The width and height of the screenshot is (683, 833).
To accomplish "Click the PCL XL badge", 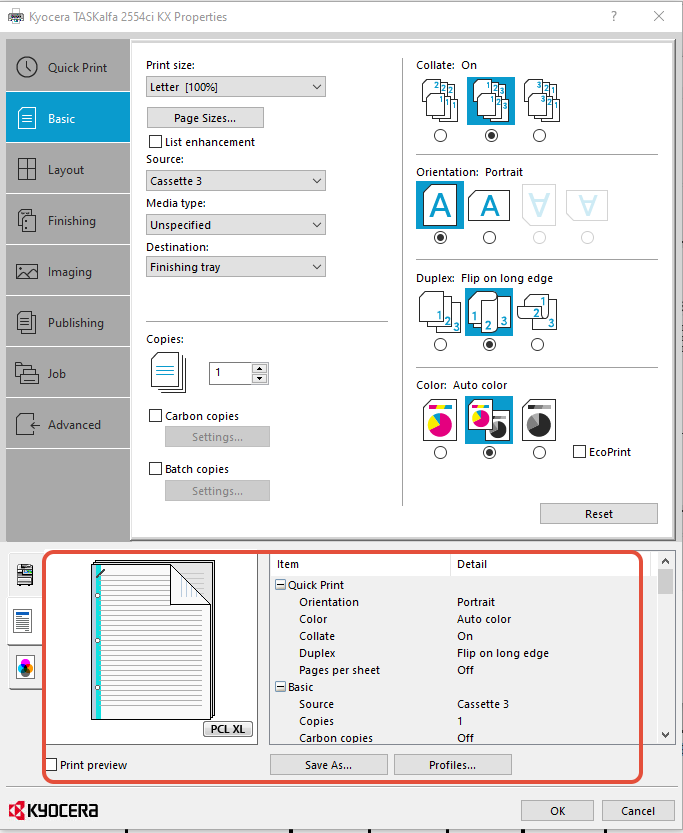I will pyautogui.click(x=228, y=729).
